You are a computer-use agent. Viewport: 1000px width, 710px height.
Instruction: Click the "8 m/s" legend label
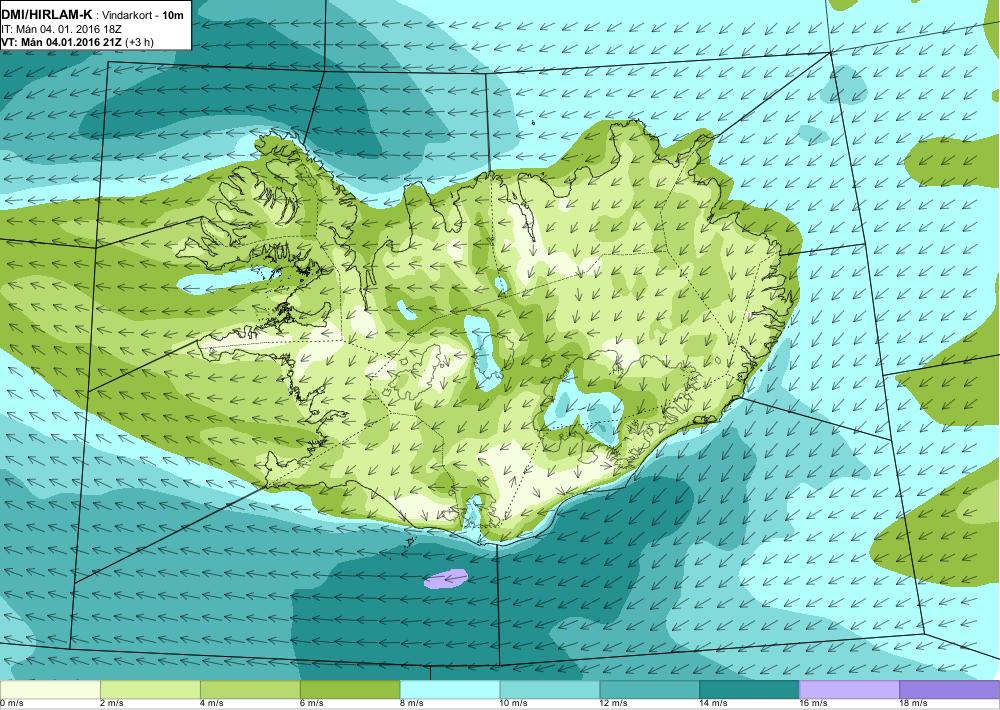(x=412, y=703)
